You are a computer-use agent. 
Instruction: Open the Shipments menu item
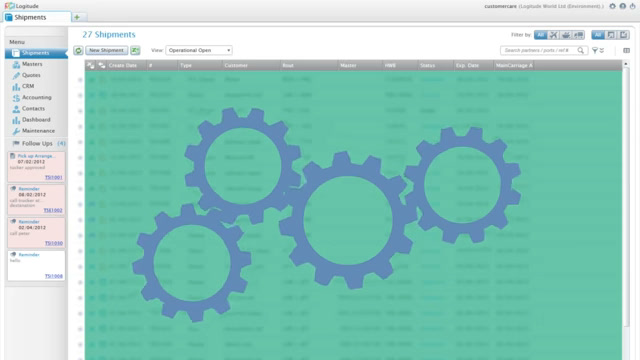pos(36,53)
